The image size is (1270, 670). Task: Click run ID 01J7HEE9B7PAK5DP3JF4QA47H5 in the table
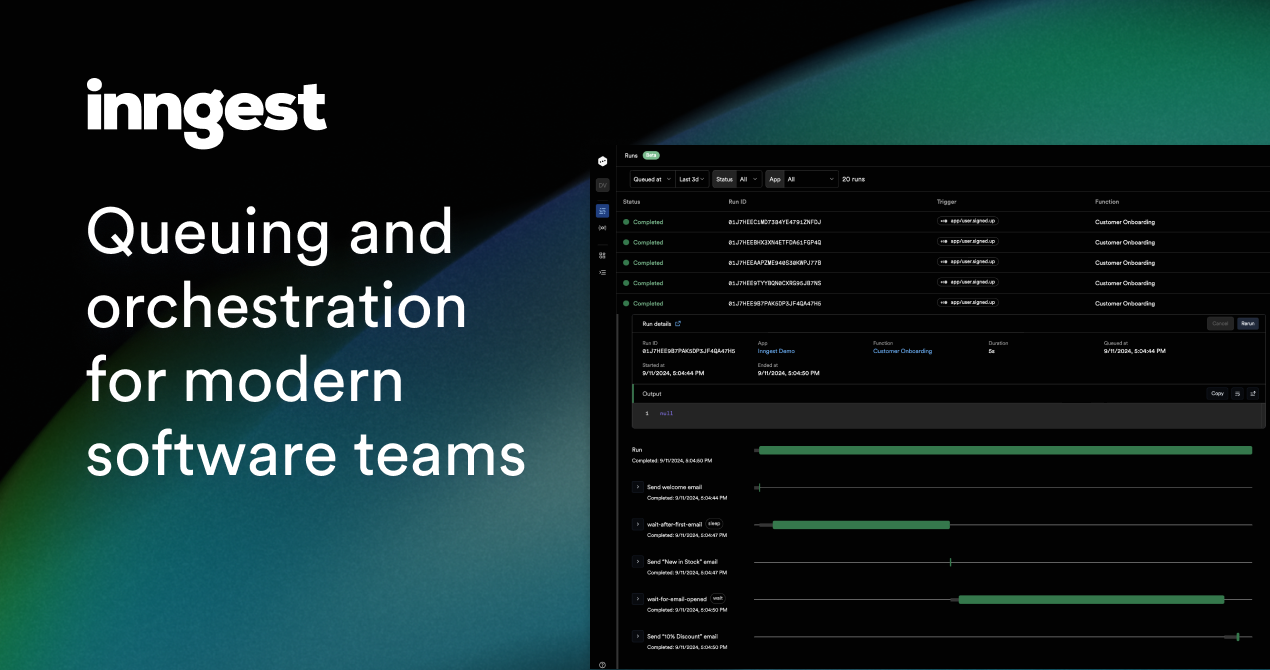tap(774, 303)
